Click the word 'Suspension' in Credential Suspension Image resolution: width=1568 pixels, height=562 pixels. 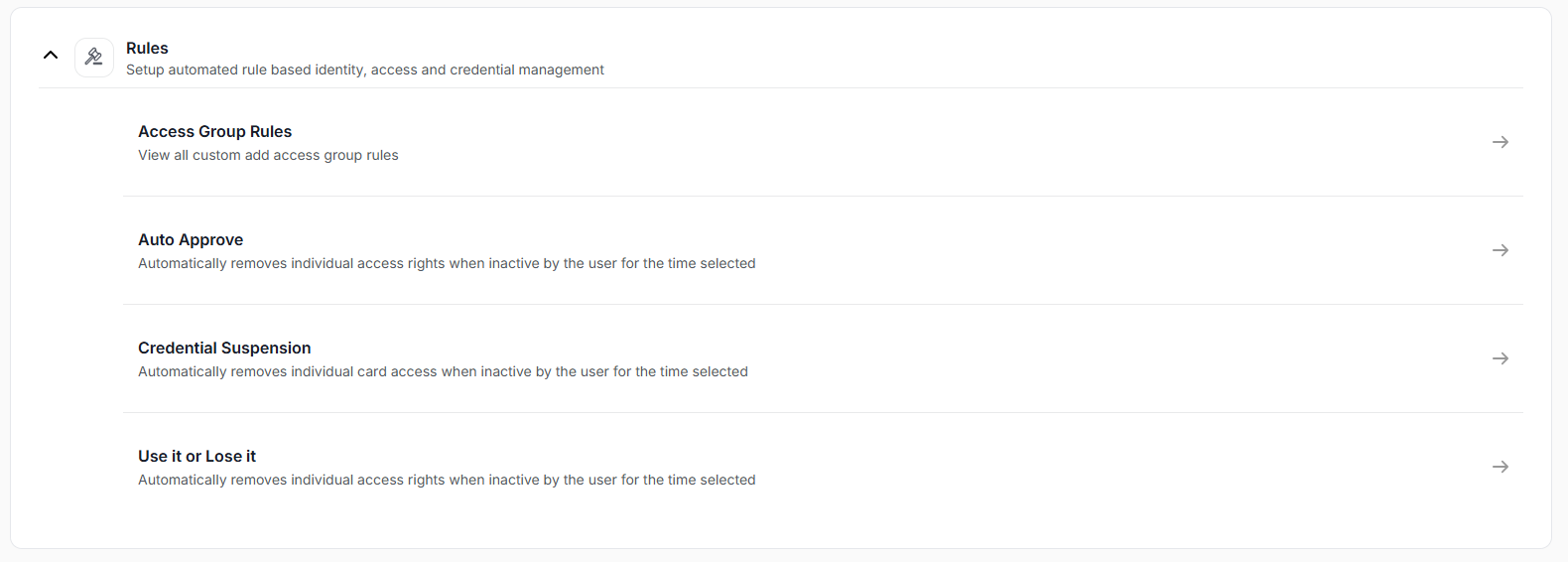click(x=266, y=348)
